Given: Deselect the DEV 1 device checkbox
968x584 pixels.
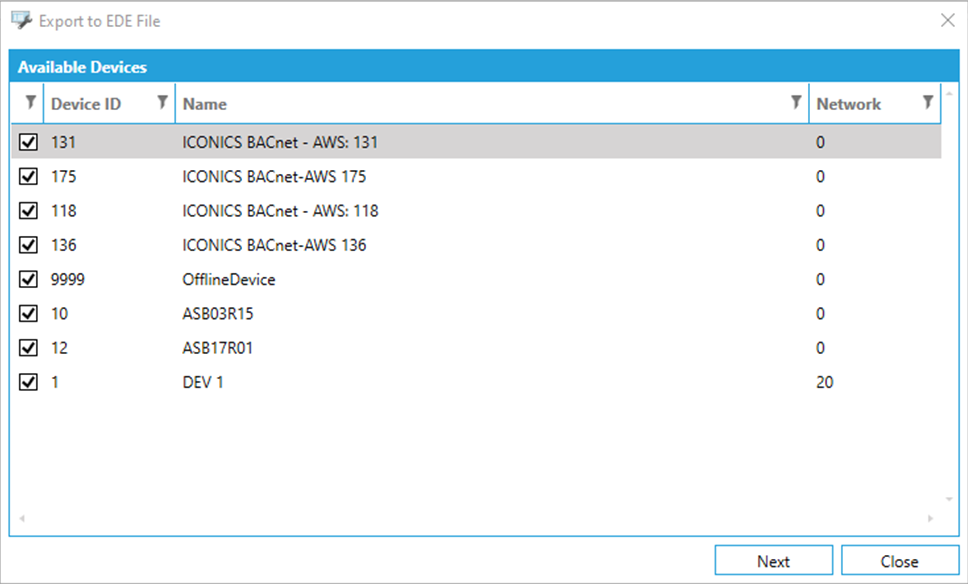Looking at the screenshot, I should pos(29,382).
